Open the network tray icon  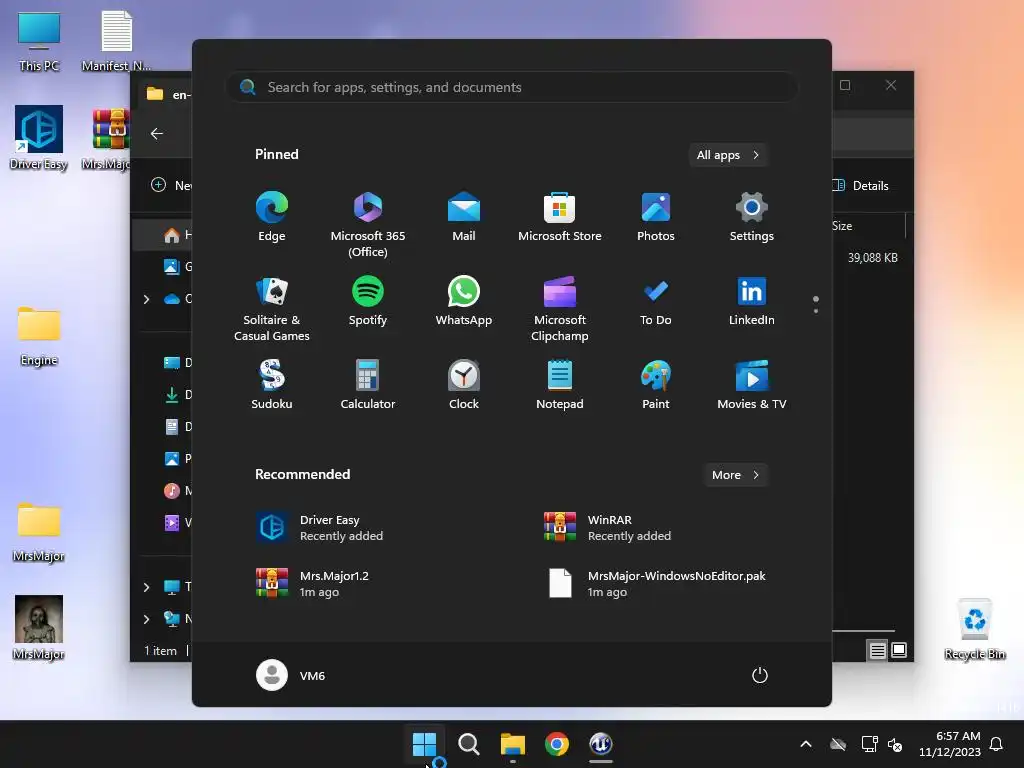coord(869,744)
